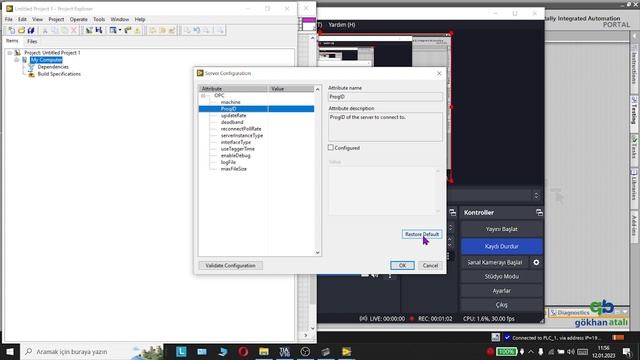This screenshot has width=640, height=360.
Task: Click the Paste toolbar icon
Action: (64, 30)
